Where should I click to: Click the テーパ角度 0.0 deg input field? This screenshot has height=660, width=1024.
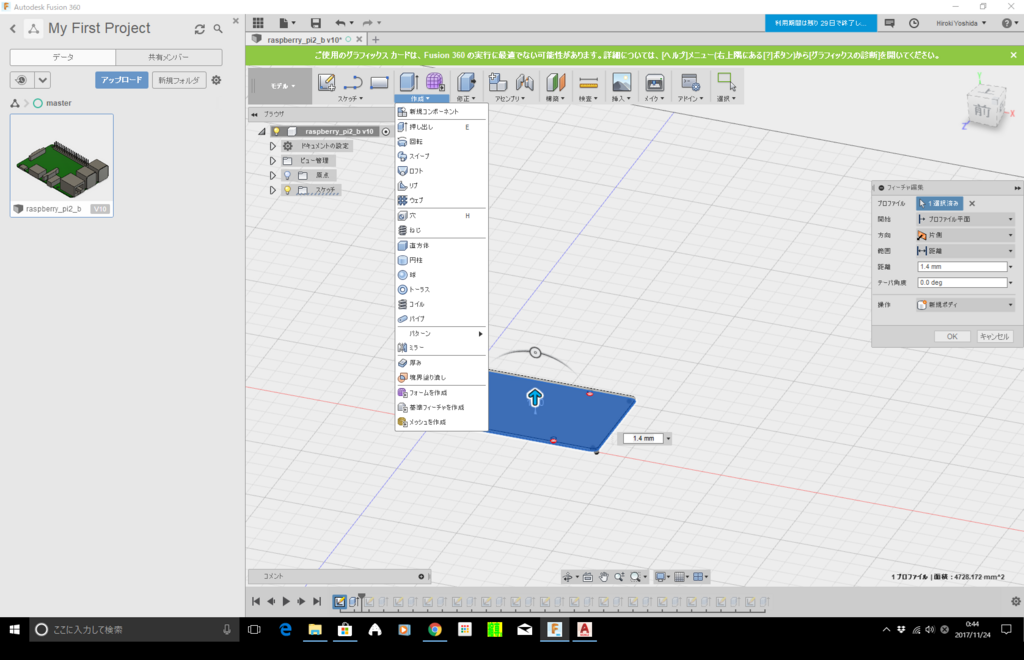coord(963,283)
